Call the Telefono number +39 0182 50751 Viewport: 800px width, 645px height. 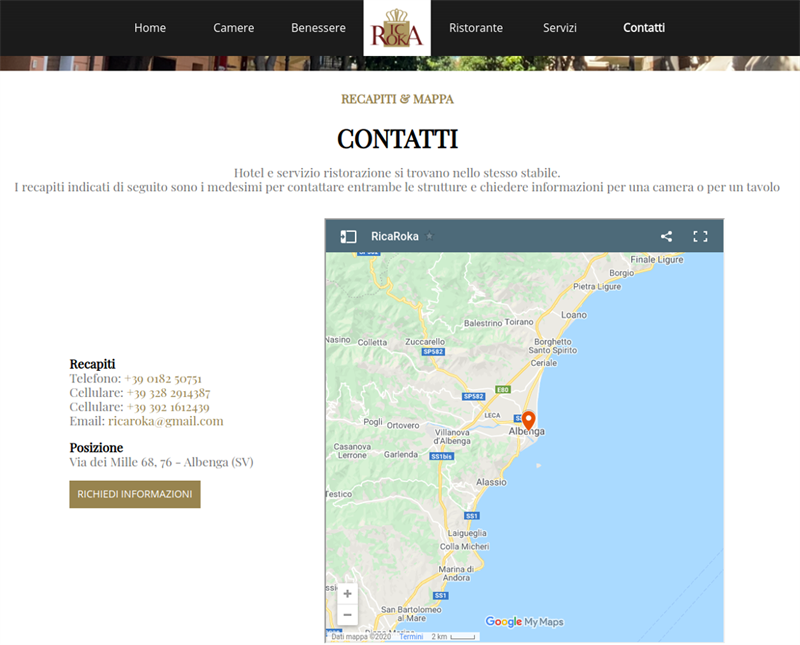pyautogui.click(x=163, y=379)
